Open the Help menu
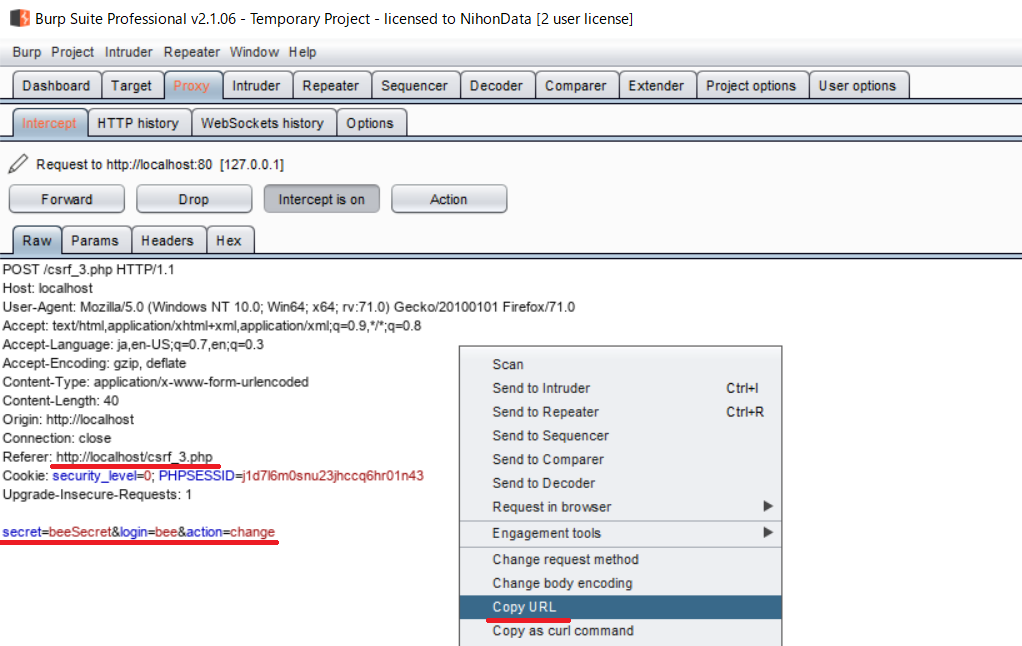Image resolution: width=1022 pixels, height=646 pixels. coord(302,52)
